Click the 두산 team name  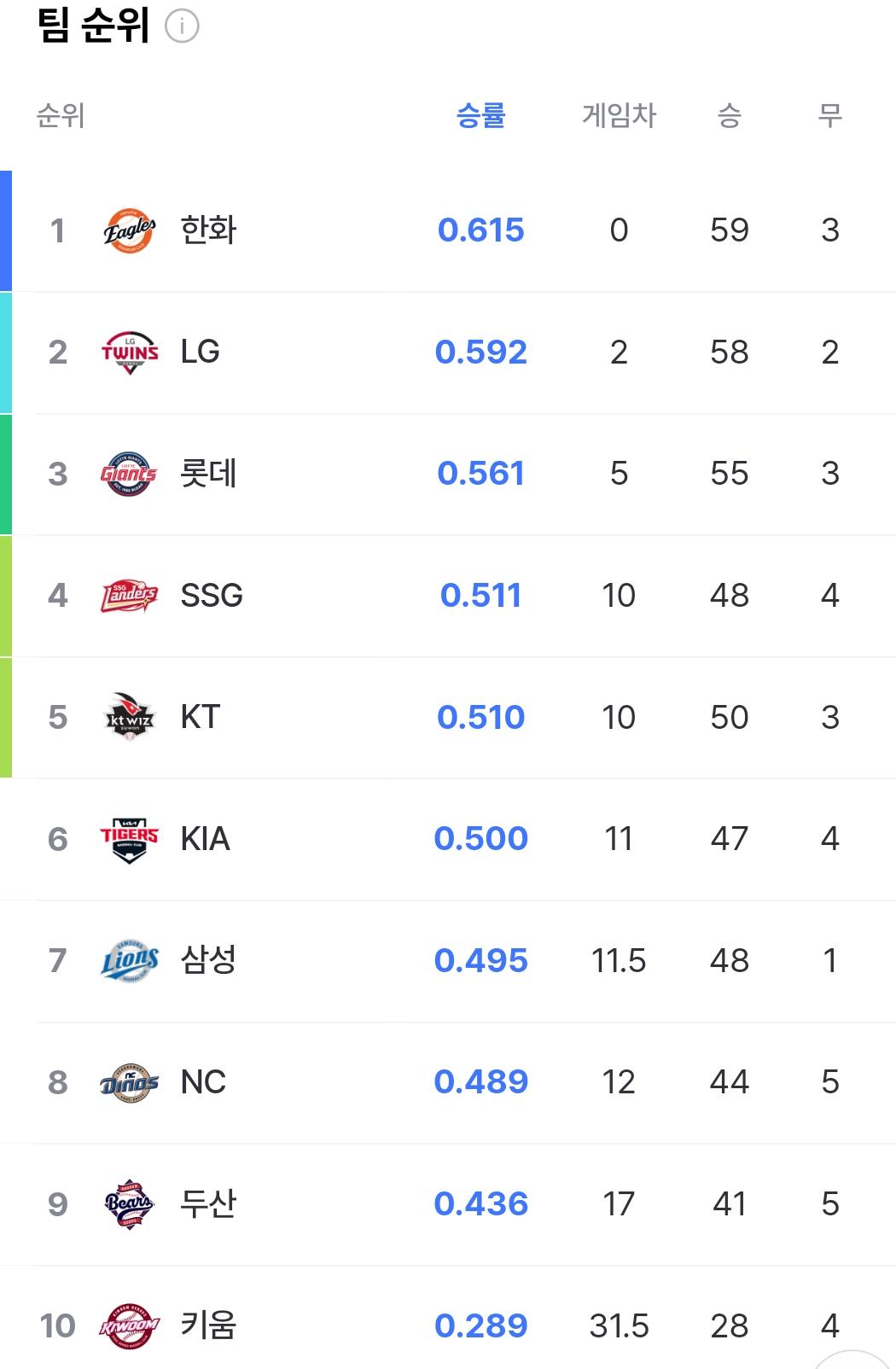point(208,1204)
